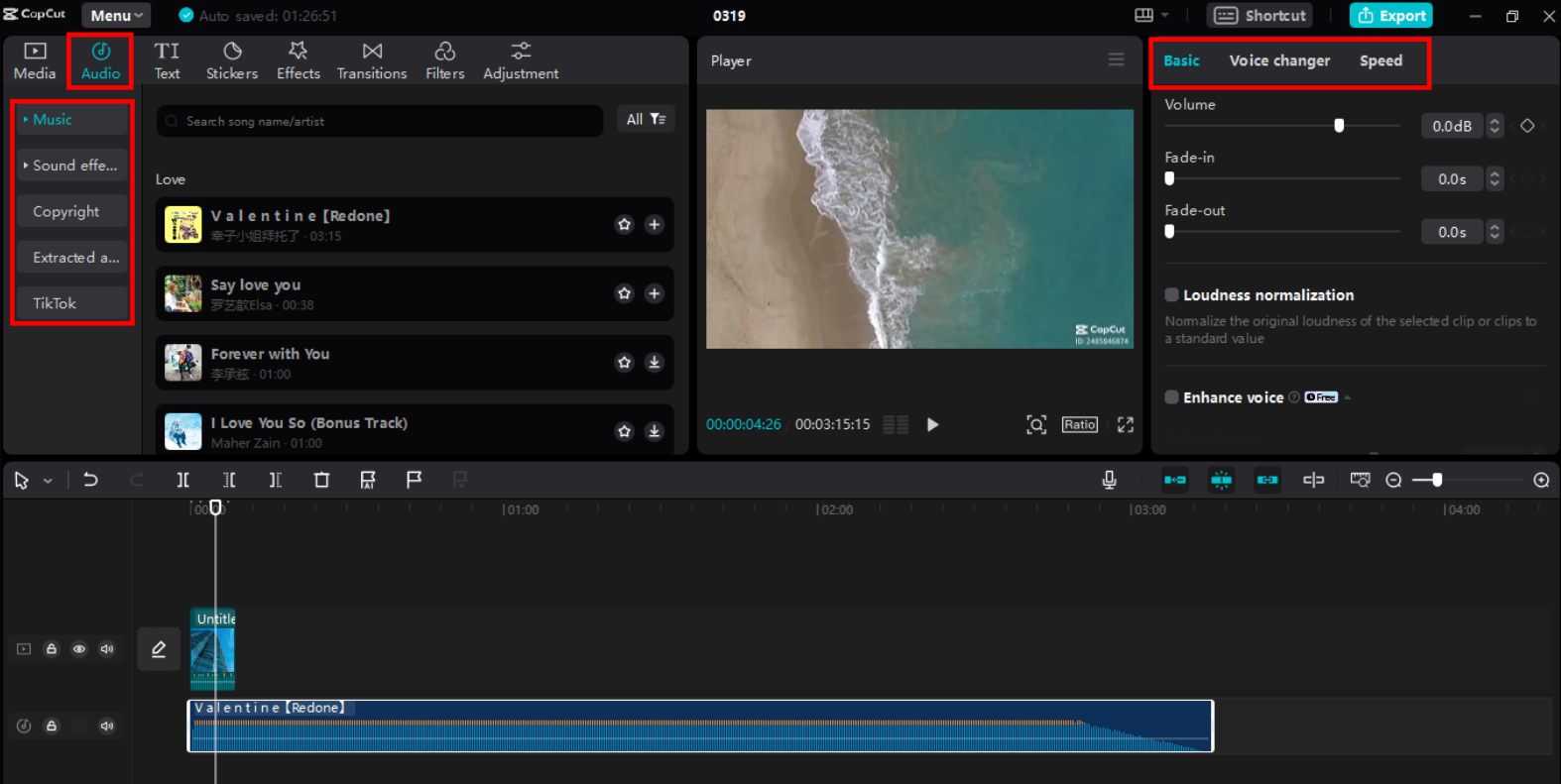Click the Export button
The height and width of the screenshot is (784, 1561).
[x=1391, y=15]
